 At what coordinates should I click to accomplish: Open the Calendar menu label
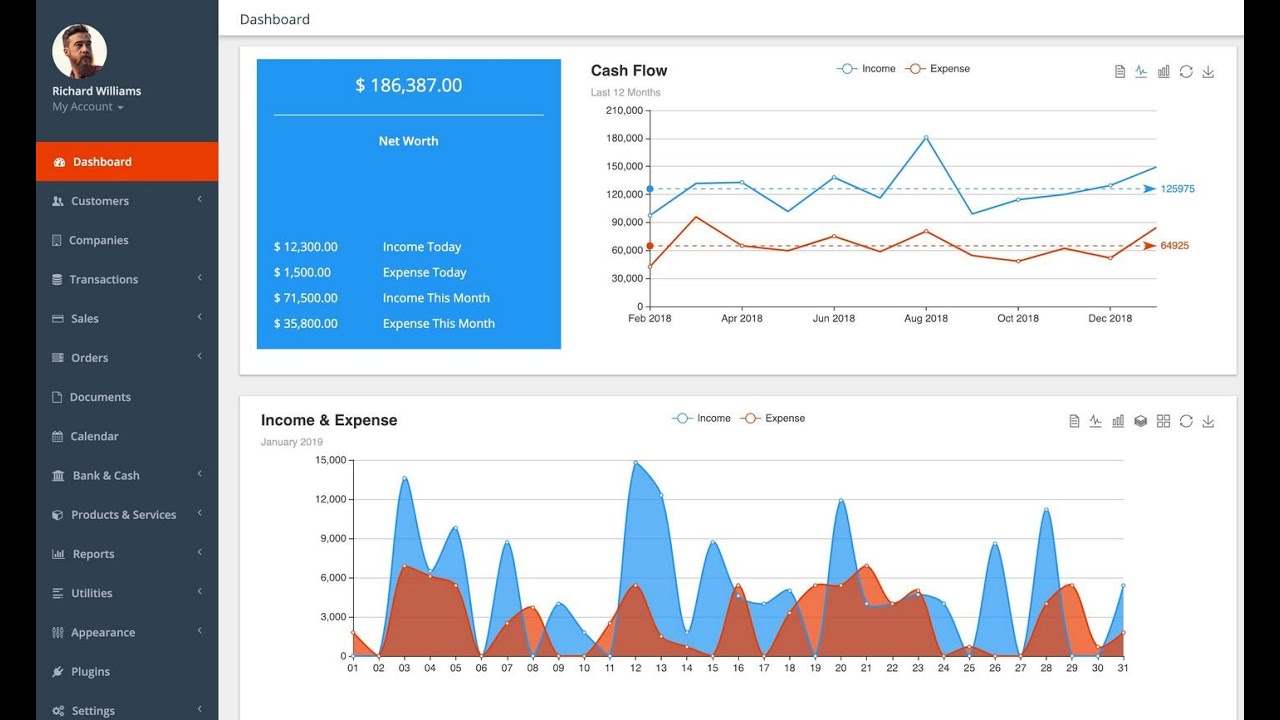click(94, 436)
